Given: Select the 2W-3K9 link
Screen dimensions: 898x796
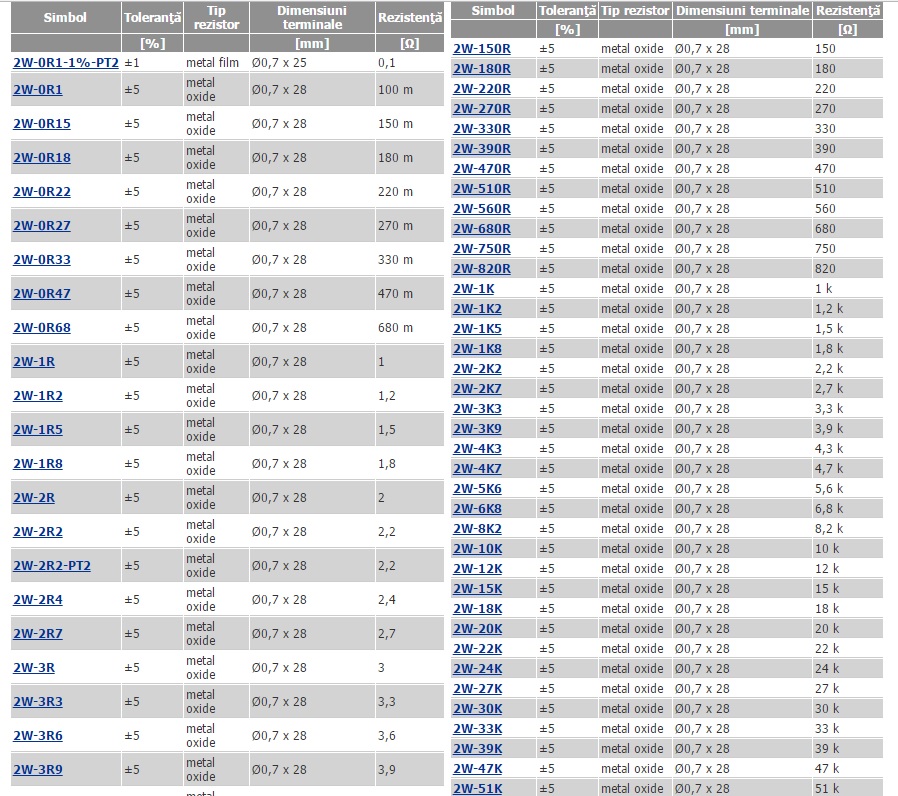Looking at the screenshot, I should click(478, 429).
